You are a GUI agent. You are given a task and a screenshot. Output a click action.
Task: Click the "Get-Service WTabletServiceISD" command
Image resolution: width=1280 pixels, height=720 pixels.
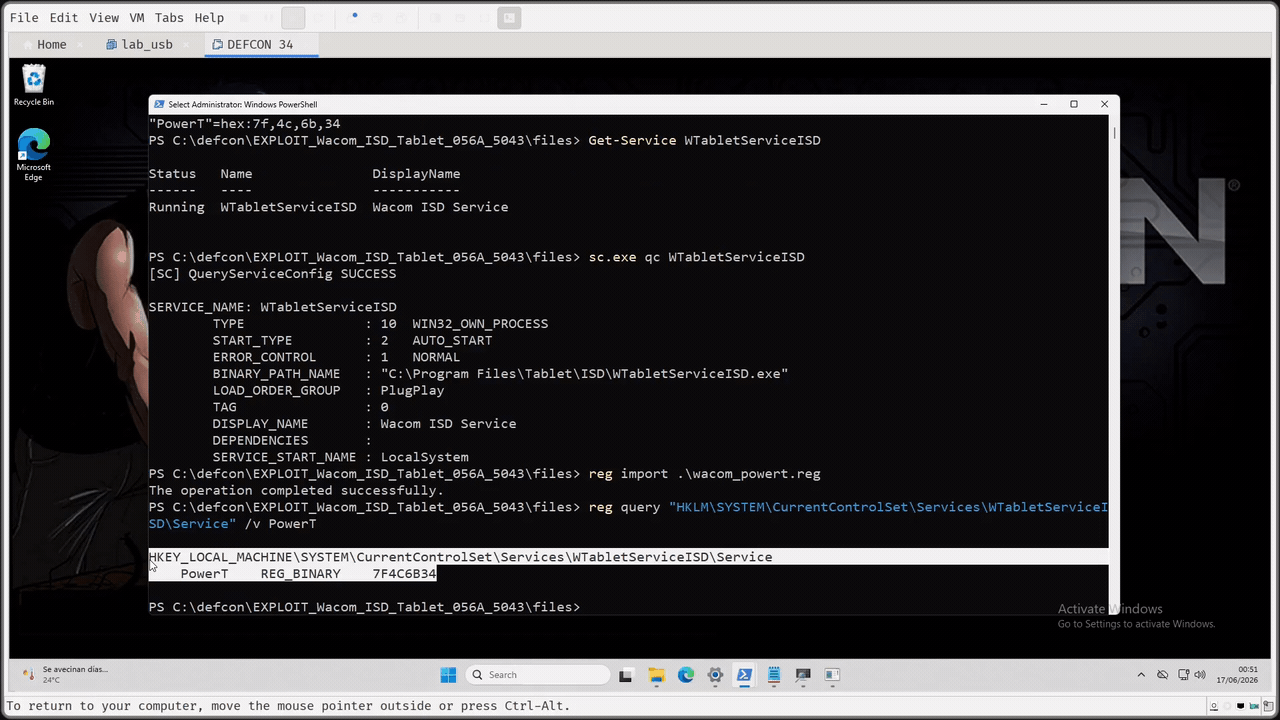[704, 140]
